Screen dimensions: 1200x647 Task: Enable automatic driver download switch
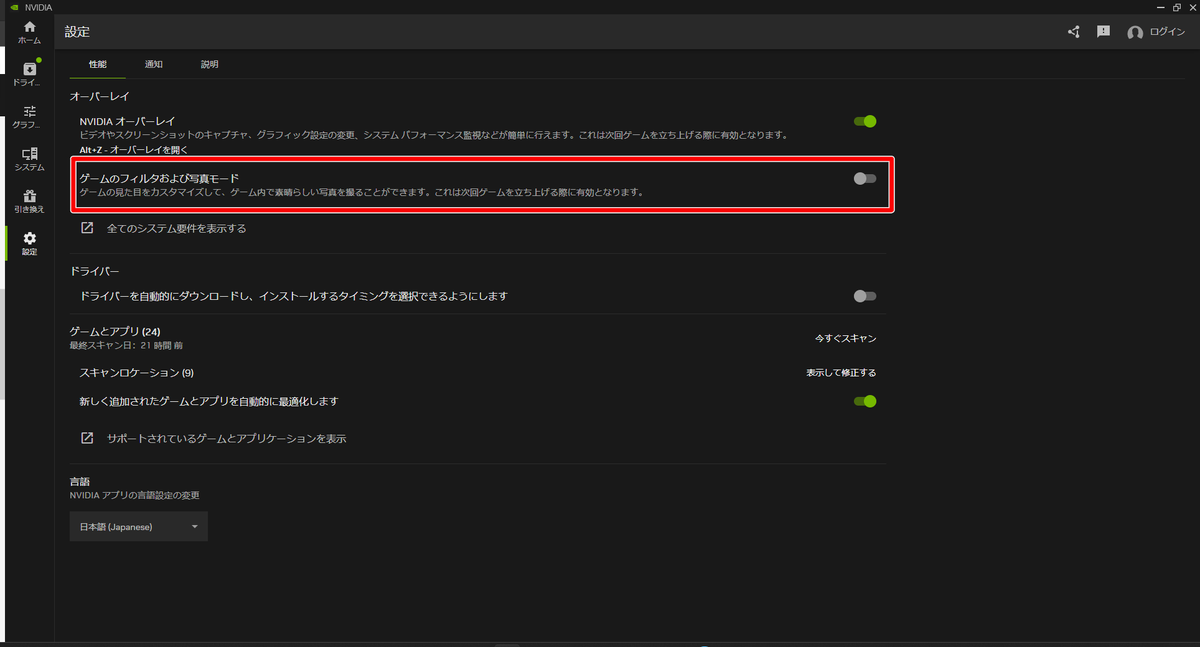(865, 296)
